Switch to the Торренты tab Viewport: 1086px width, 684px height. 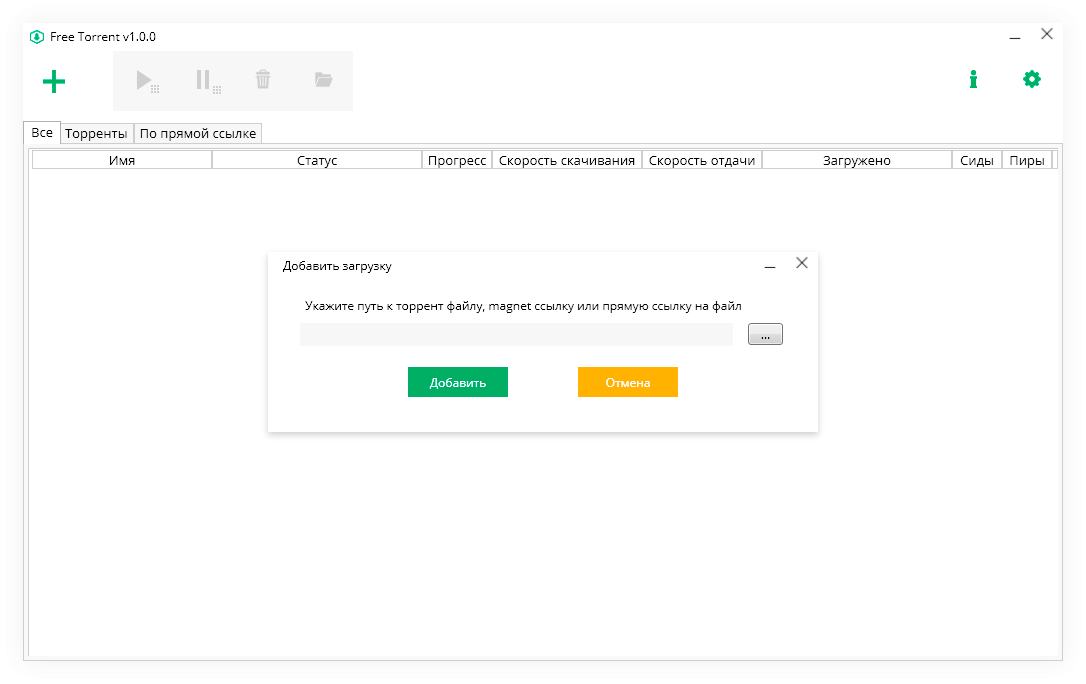tap(96, 134)
